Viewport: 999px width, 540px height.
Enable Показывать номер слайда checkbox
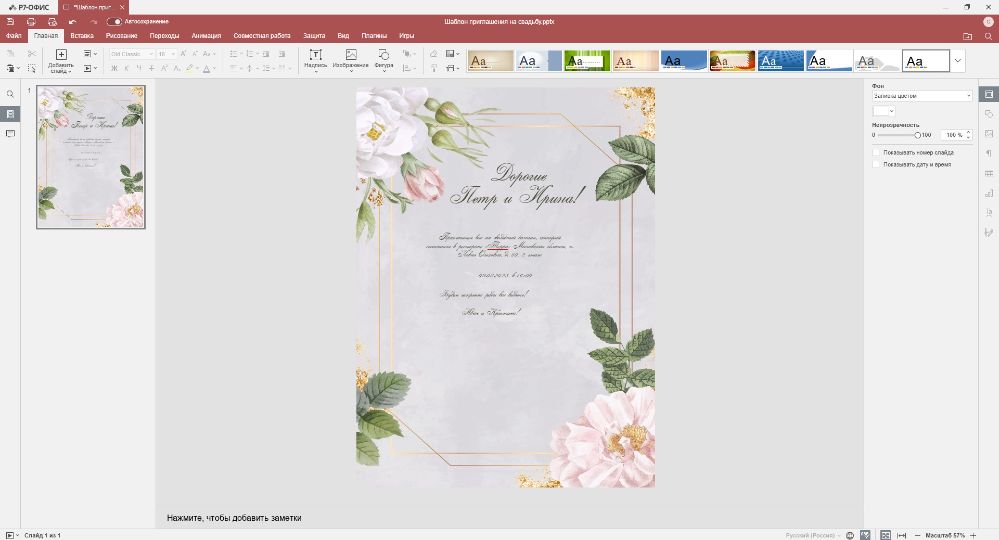[x=877, y=153]
